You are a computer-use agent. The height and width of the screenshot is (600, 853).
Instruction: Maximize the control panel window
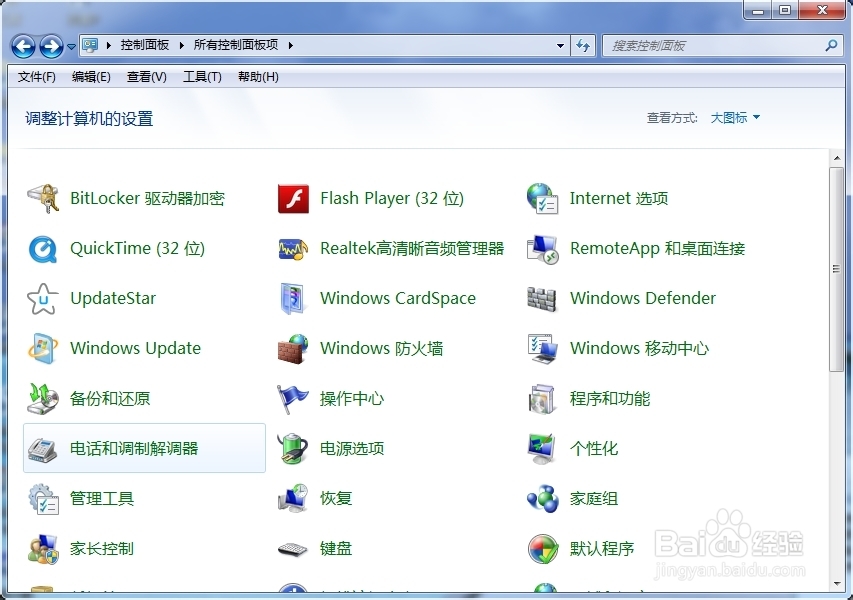(784, 10)
